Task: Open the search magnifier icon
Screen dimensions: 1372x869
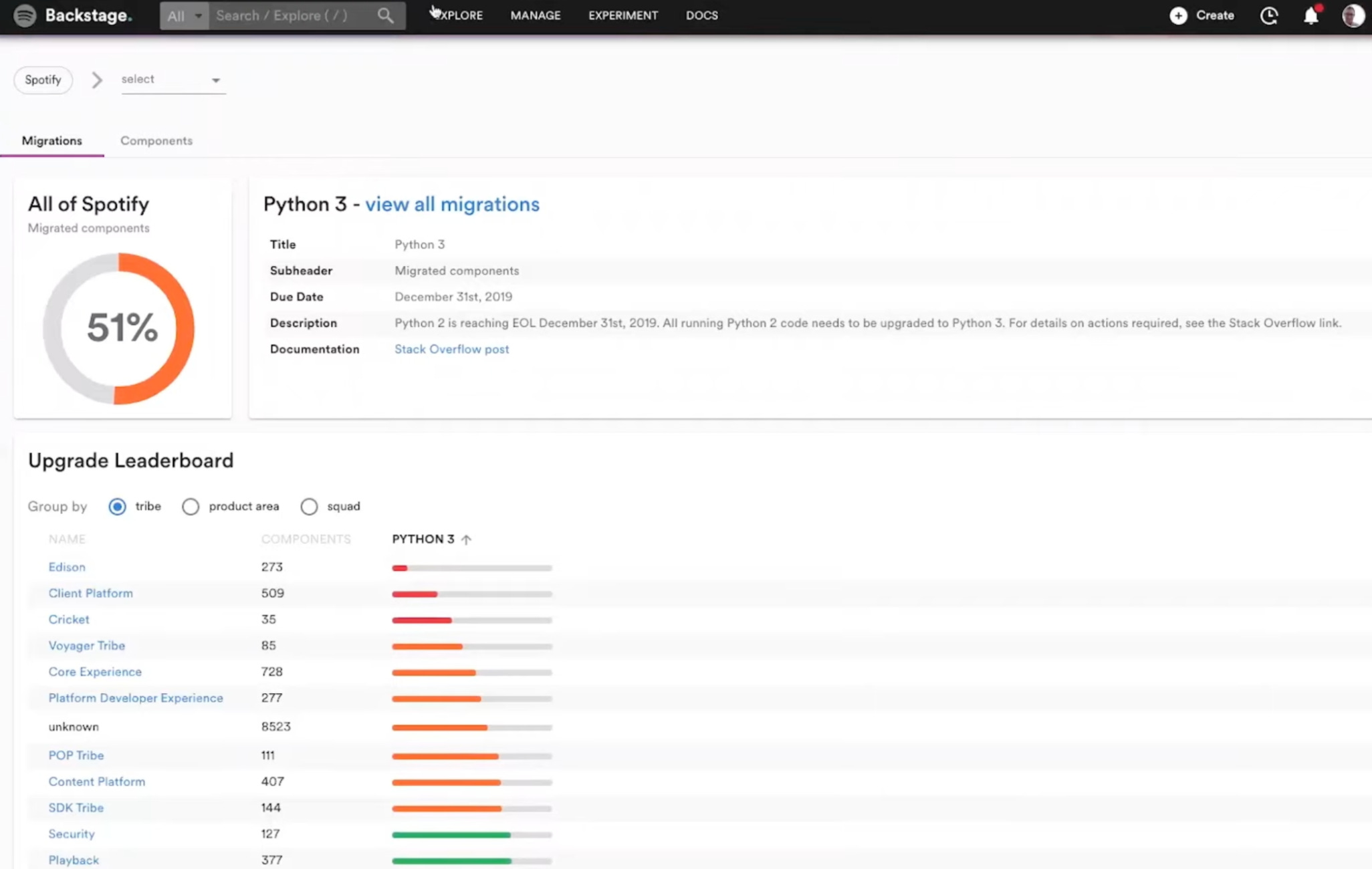Action: [x=385, y=15]
